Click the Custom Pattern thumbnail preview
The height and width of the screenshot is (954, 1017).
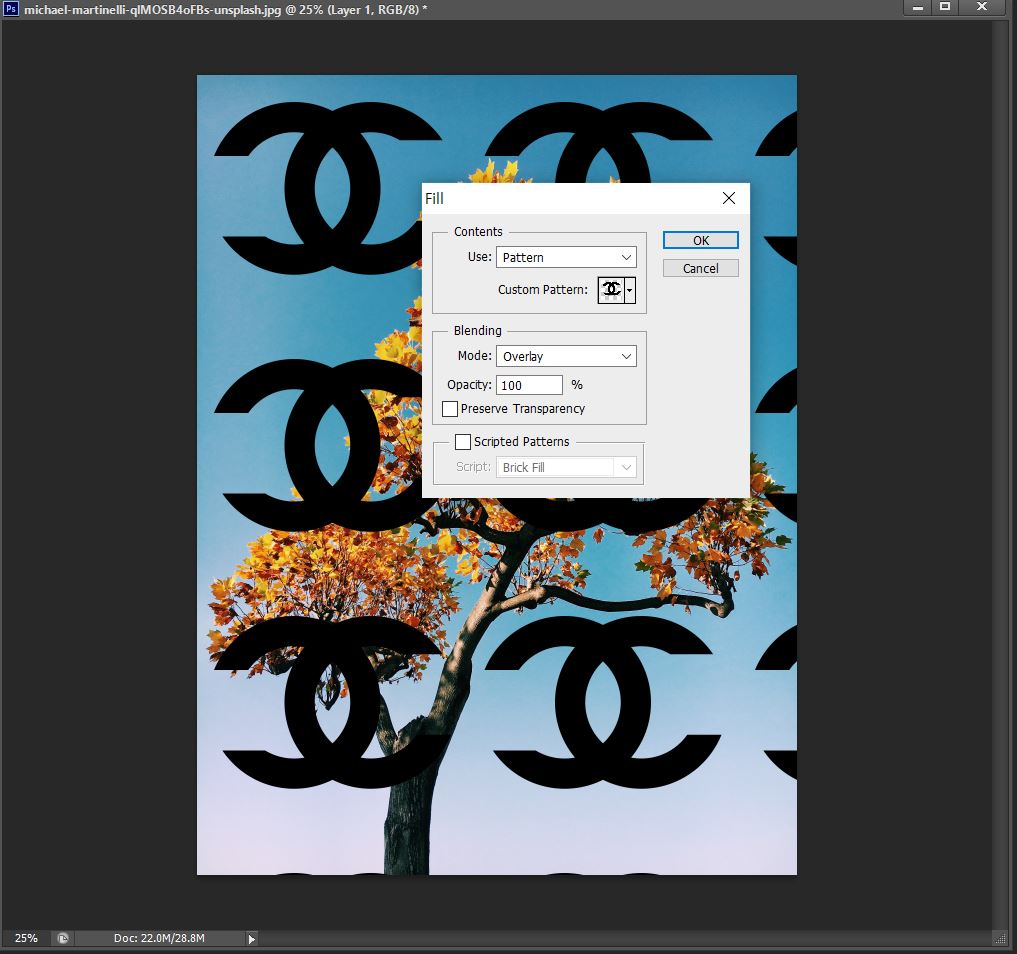(611, 290)
